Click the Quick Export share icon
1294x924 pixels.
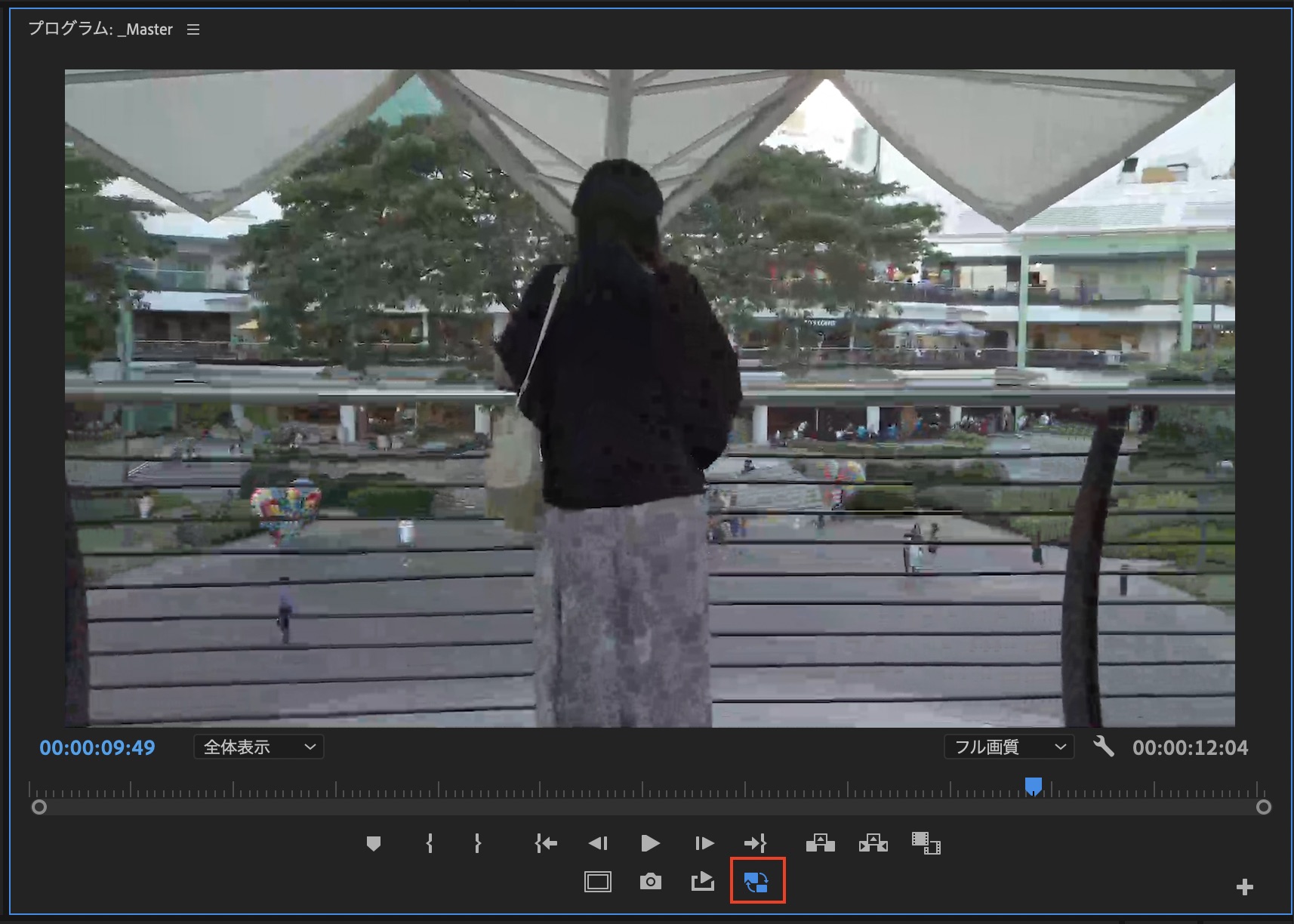(x=703, y=882)
